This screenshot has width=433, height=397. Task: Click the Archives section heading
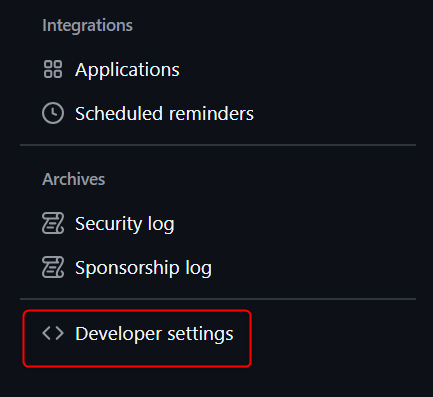[x=73, y=179]
